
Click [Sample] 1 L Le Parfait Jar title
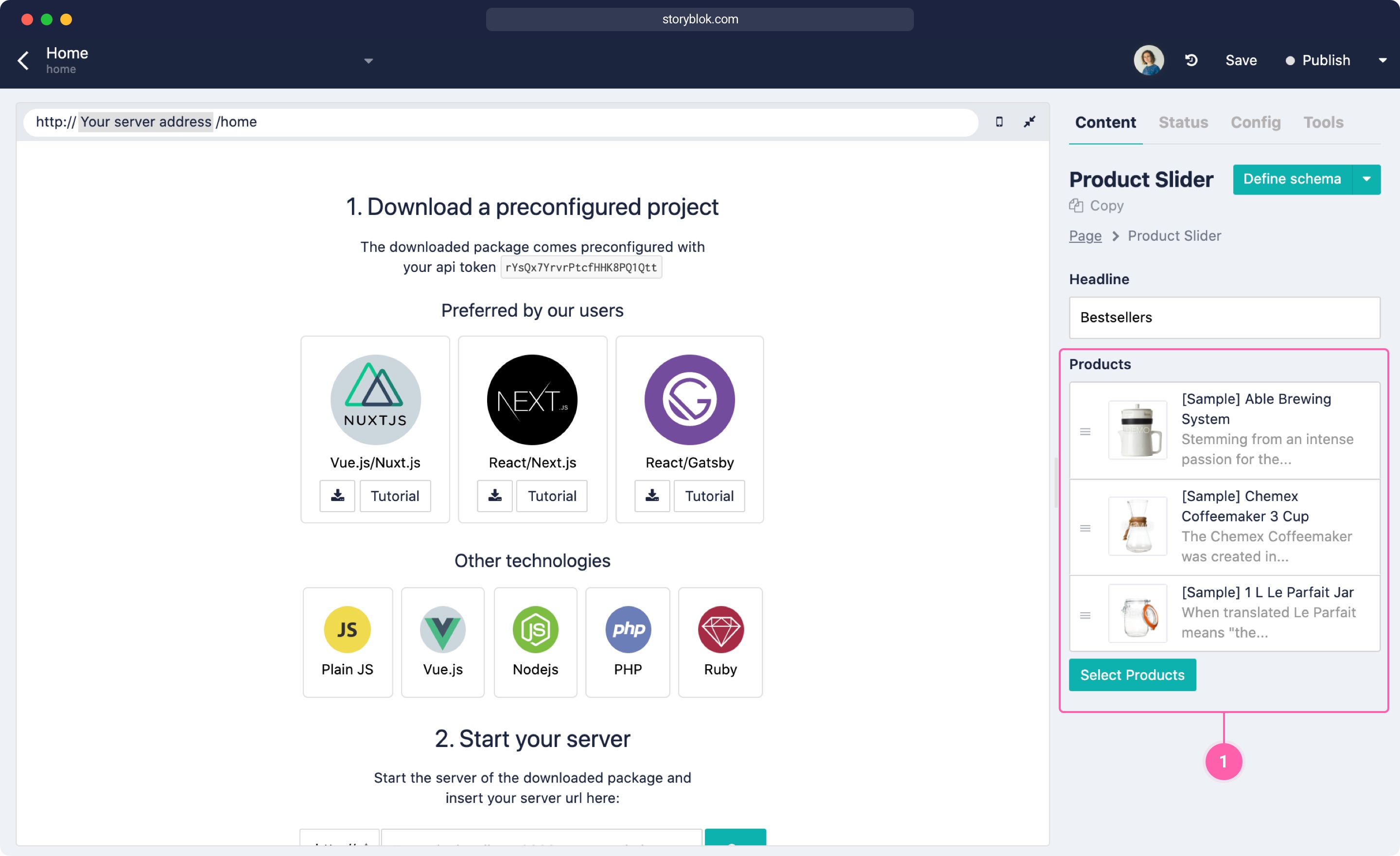click(1267, 592)
